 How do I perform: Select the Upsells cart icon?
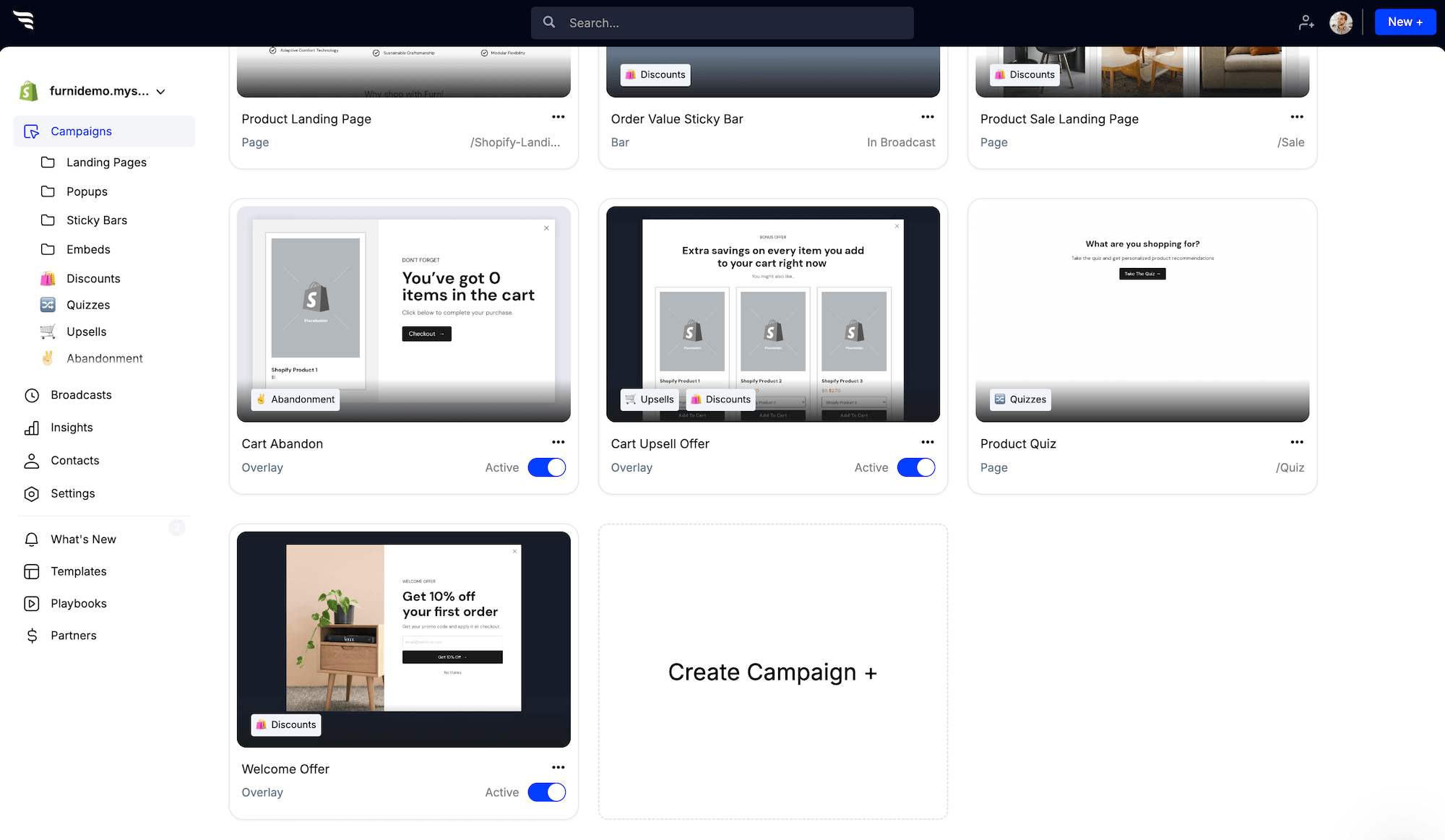tap(47, 332)
